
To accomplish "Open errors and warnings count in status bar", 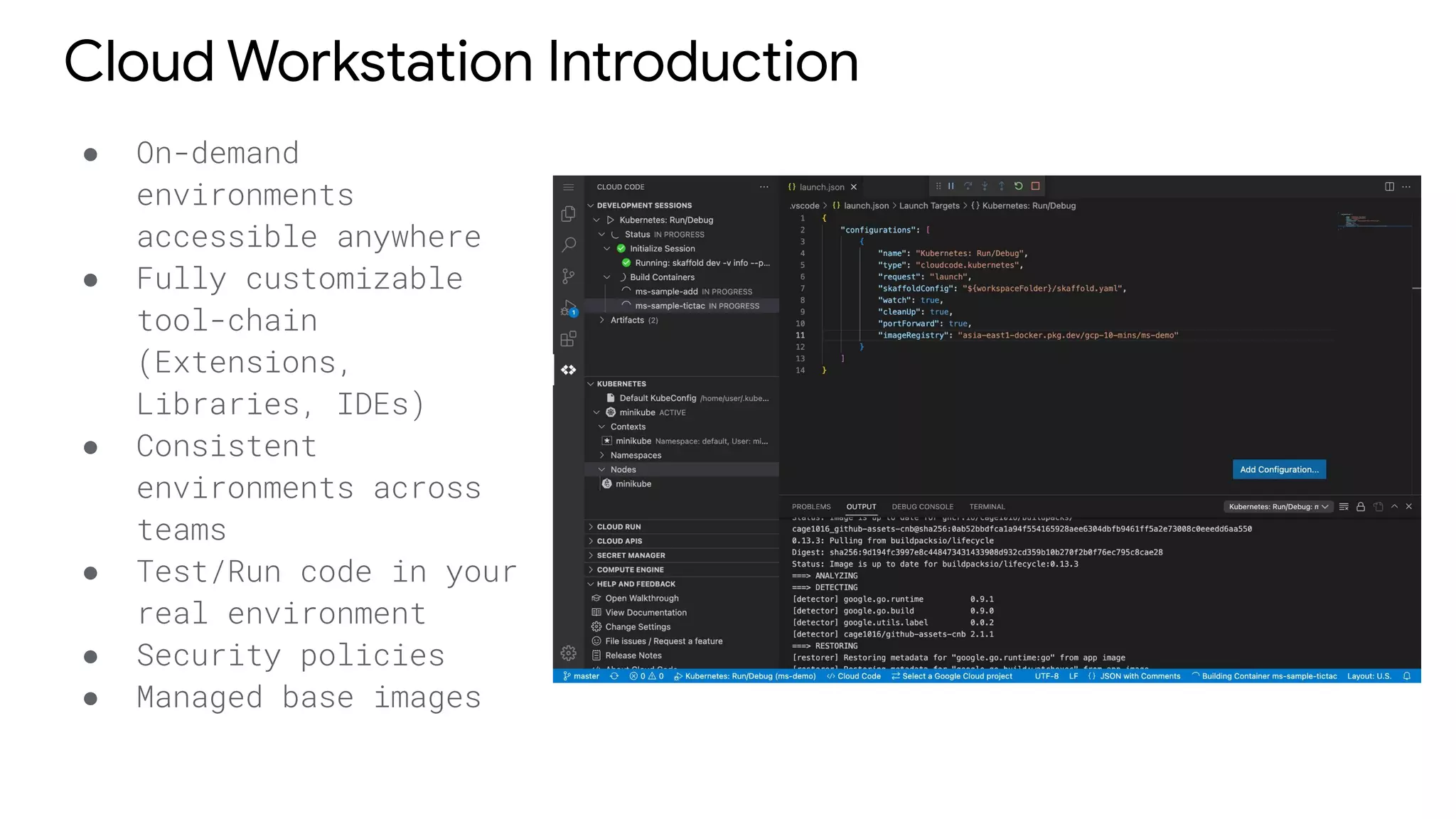I will pyautogui.click(x=646, y=676).
